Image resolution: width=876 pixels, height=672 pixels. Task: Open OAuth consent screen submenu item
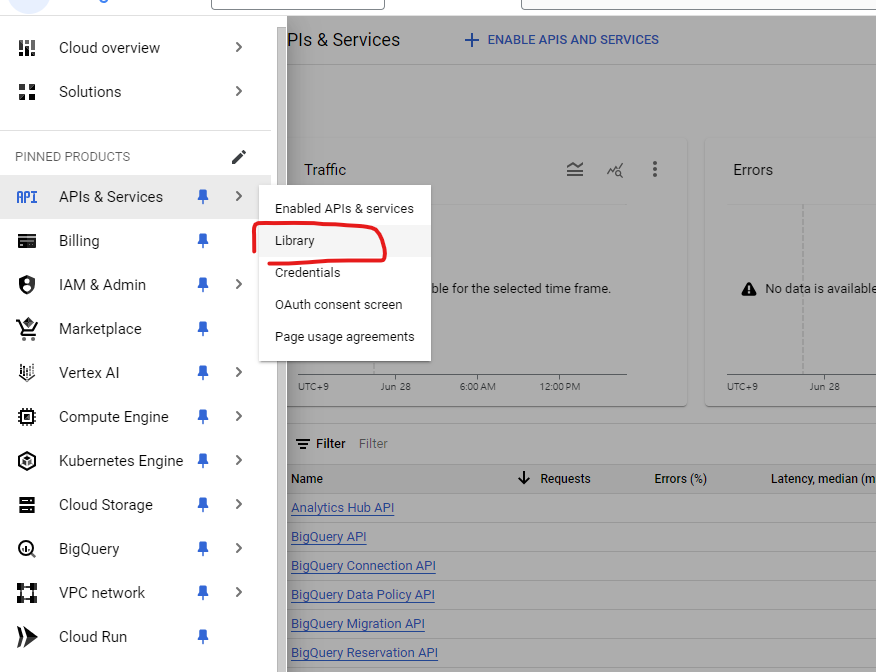coord(344,305)
